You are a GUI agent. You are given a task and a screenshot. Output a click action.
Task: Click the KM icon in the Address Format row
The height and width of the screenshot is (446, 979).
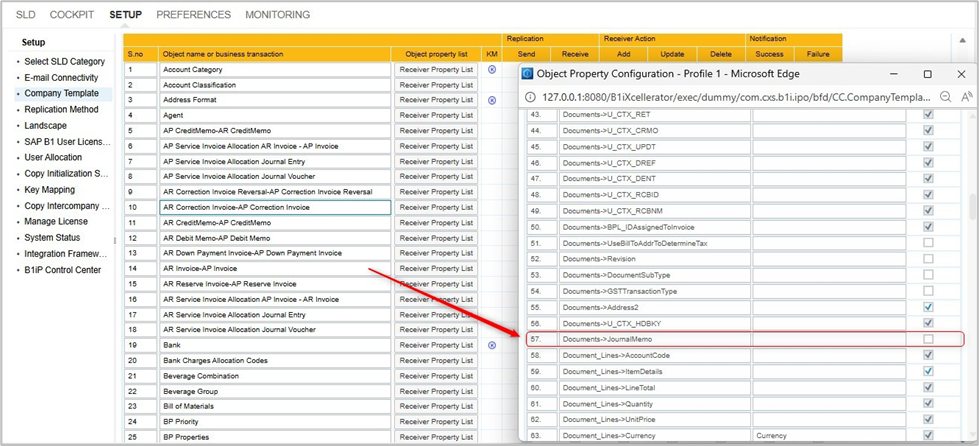491,100
